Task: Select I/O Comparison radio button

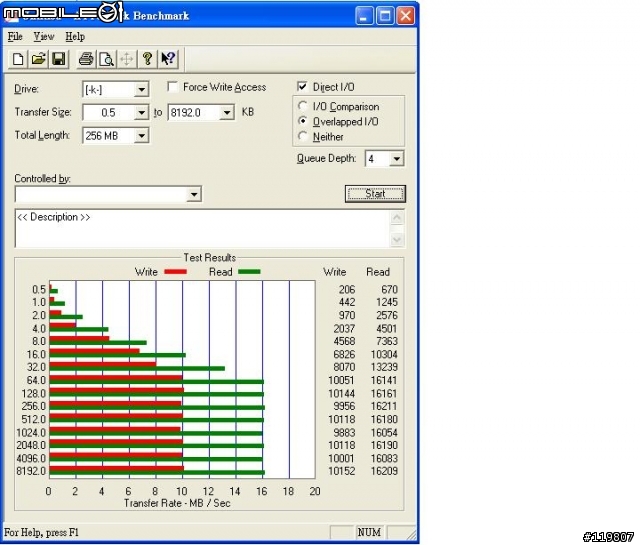Action: pos(302,106)
